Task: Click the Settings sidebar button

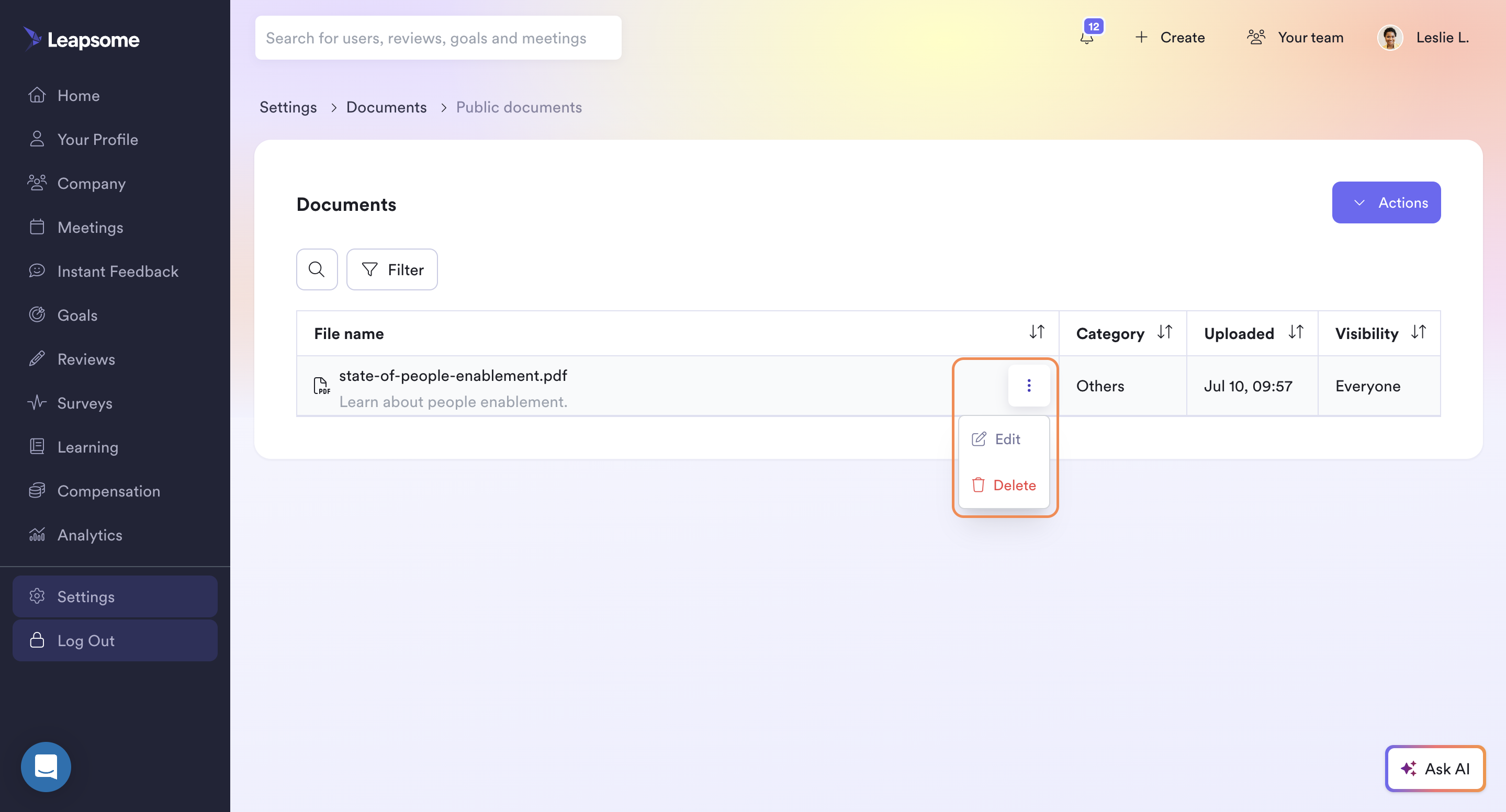Action: tap(115, 596)
